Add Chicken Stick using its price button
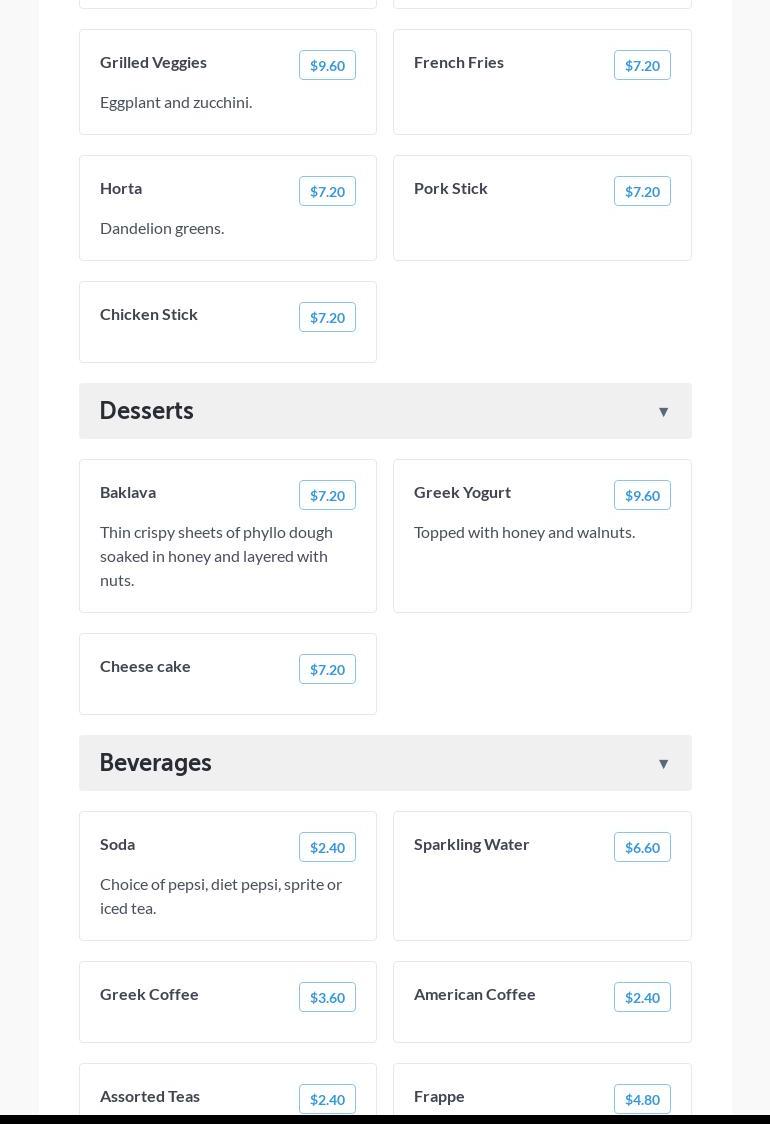The height and width of the screenshot is (1124, 770). [327, 317]
